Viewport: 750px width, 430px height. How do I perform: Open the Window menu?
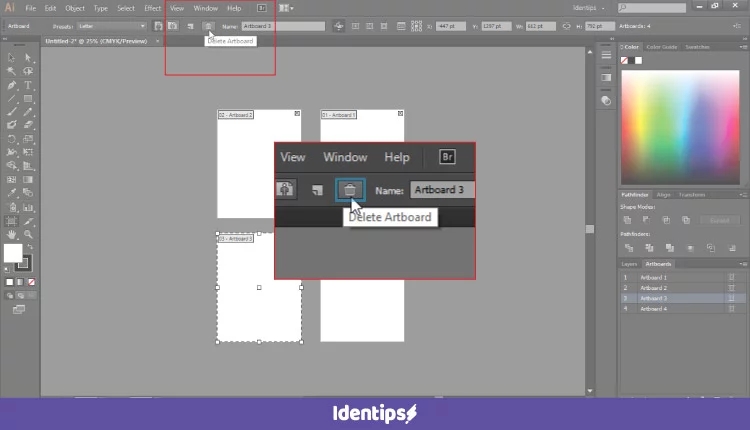(x=205, y=8)
